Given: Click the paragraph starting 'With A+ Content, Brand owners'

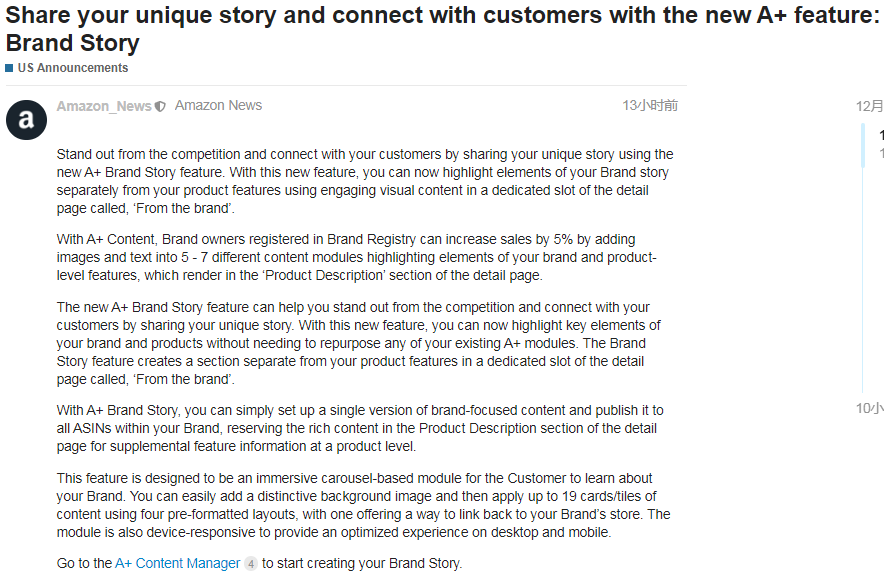Looking at the screenshot, I should click(356, 257).
